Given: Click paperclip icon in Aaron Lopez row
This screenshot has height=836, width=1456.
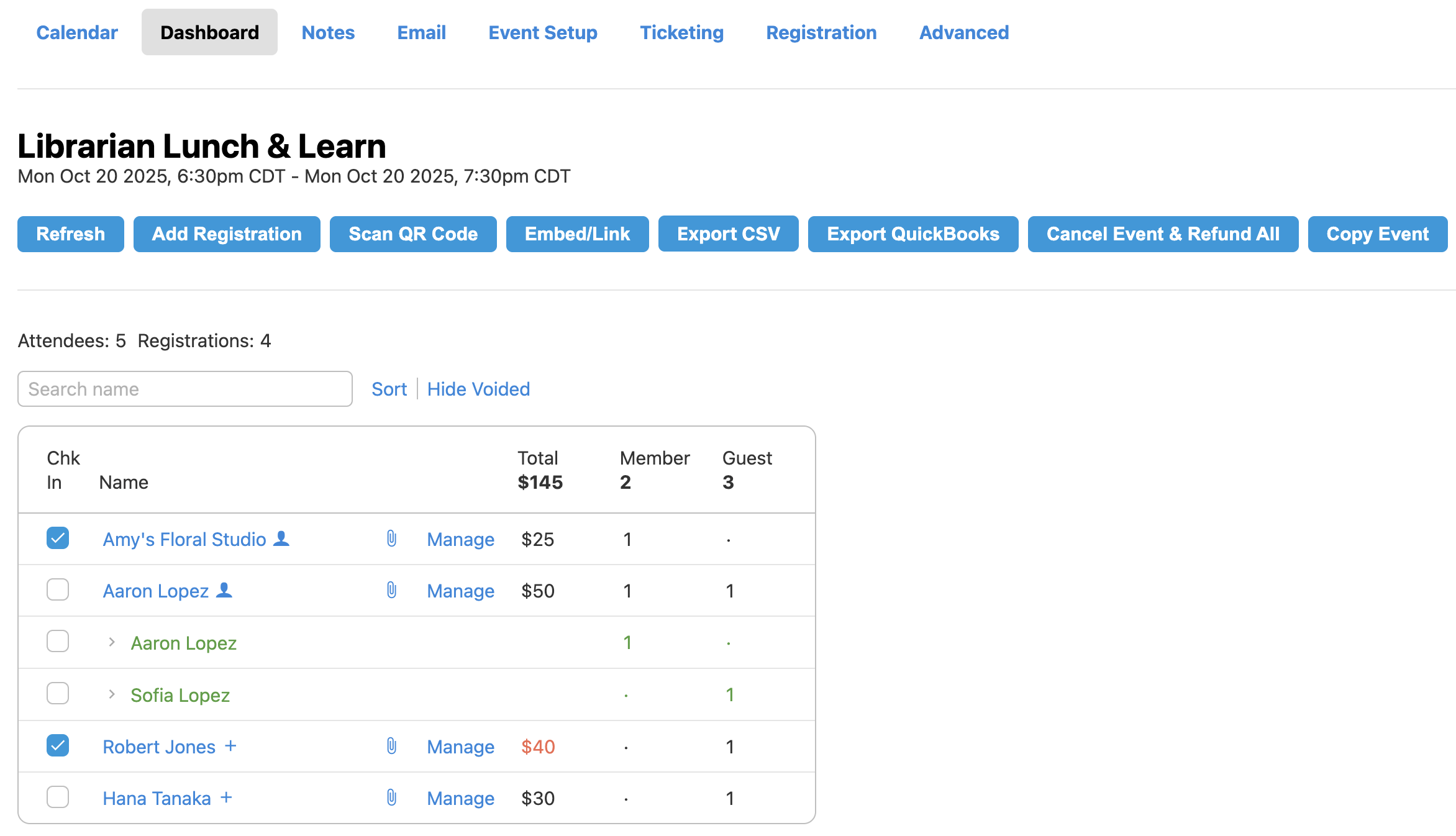Looking at the screenshot, I should pyautogui.click(x=391, y=590).
